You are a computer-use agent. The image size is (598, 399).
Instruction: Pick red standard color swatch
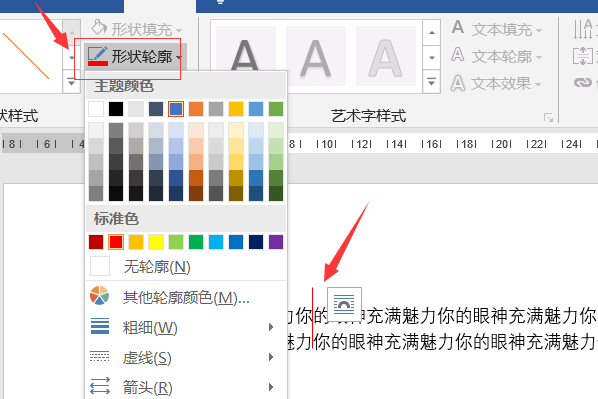116,242
